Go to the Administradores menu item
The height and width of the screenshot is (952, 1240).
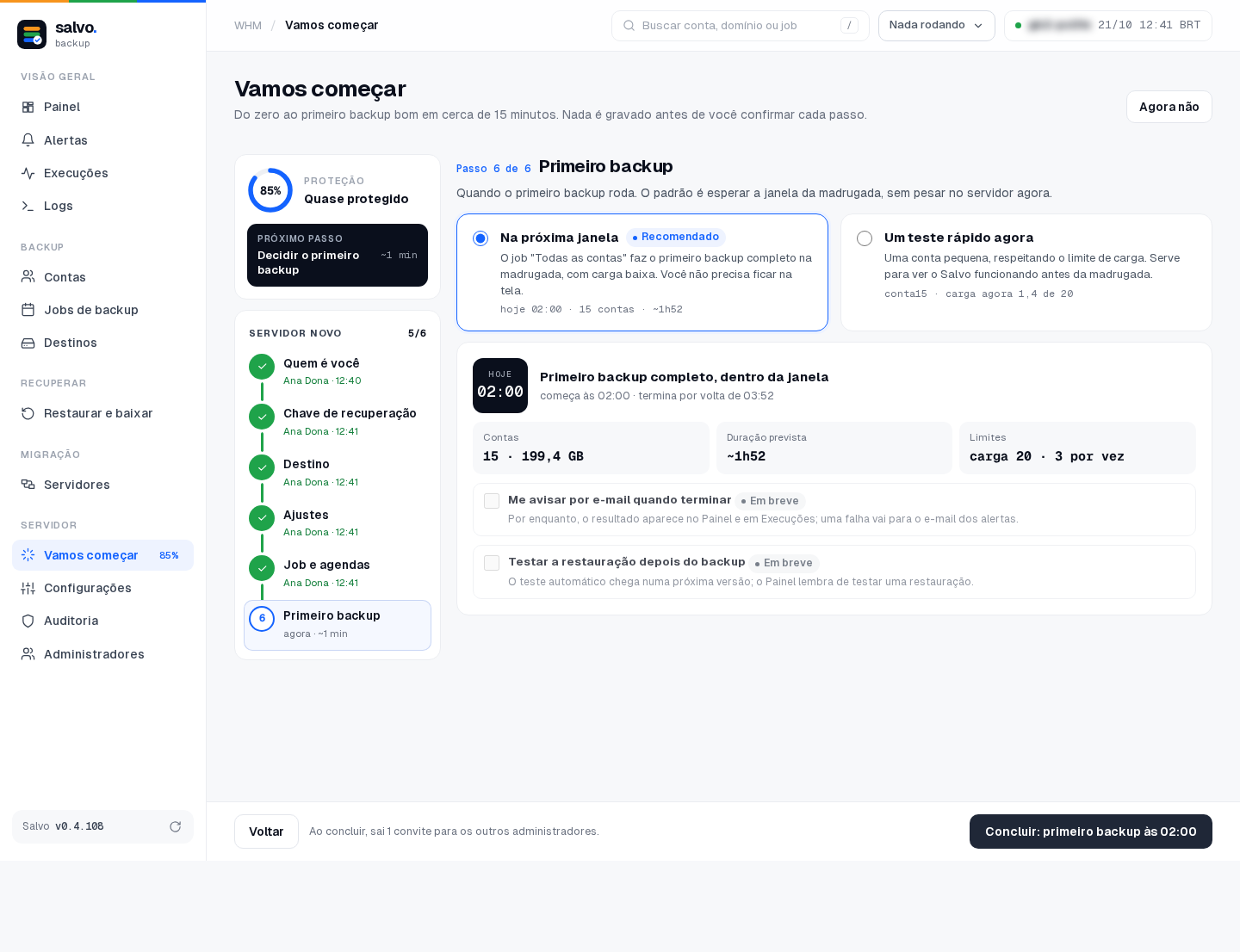pos(102,654)
